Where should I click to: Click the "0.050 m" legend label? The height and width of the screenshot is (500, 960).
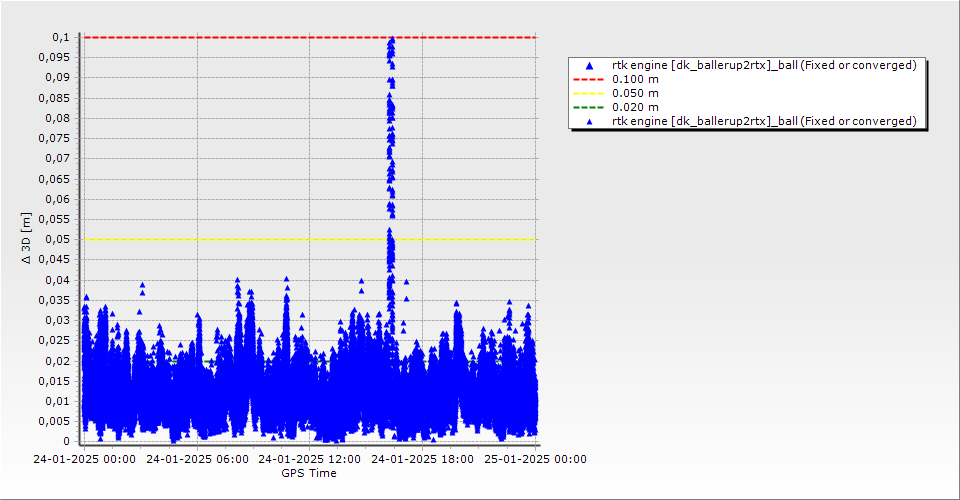click(636, 94)
